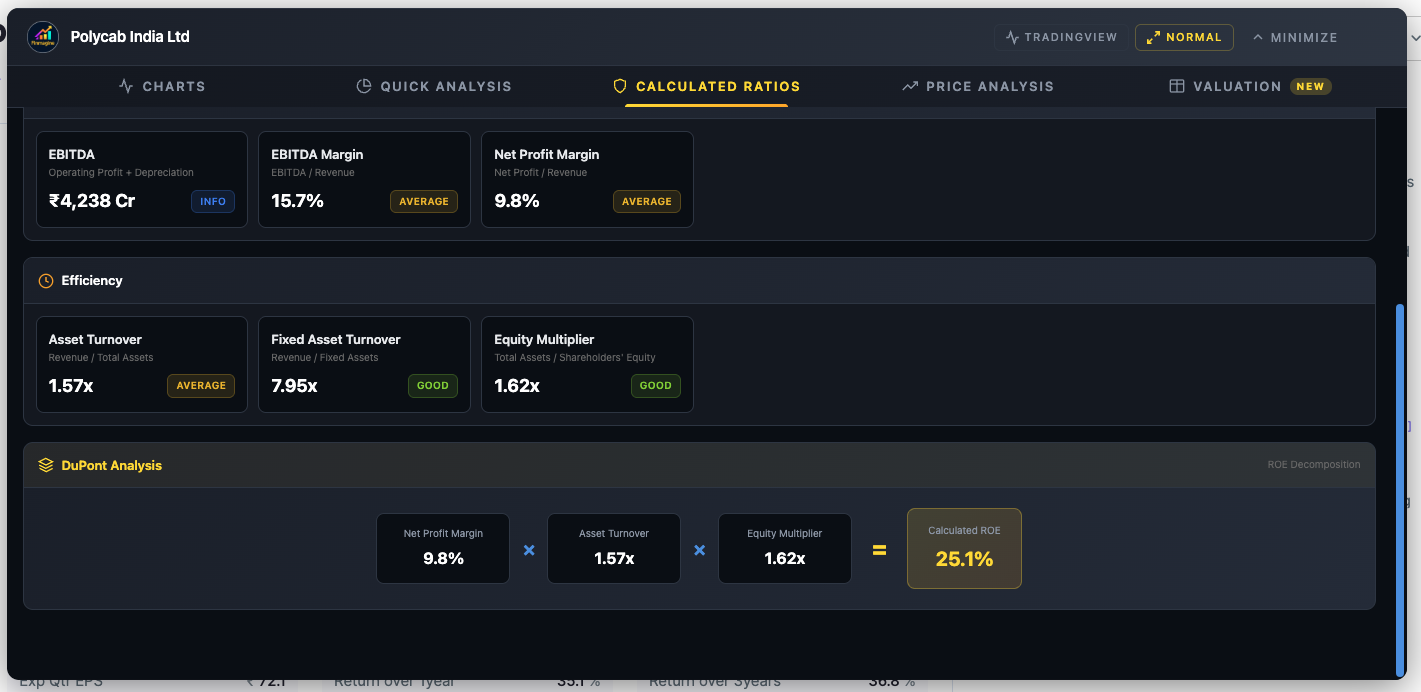This screenshot has height=692, width=1421.
Task: Click the AVERAGE badge on EBITDA Margin
Action: 424,202
